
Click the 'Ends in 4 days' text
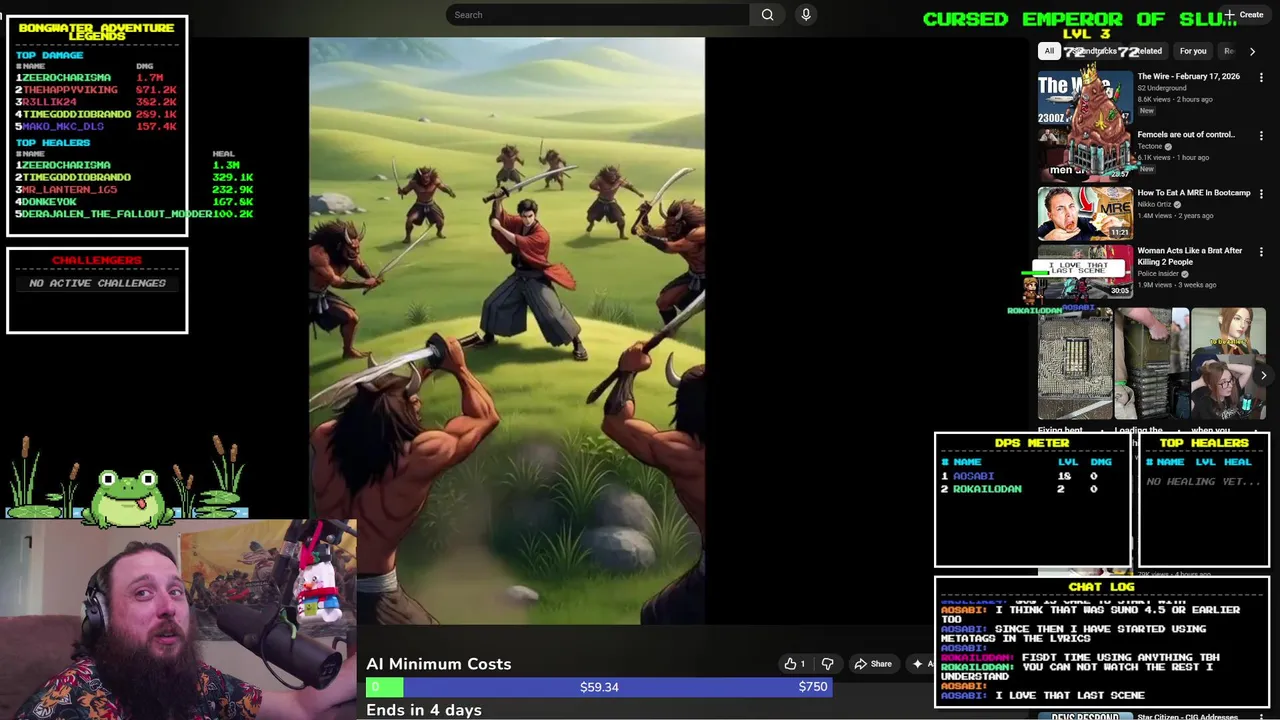point(424,710)
